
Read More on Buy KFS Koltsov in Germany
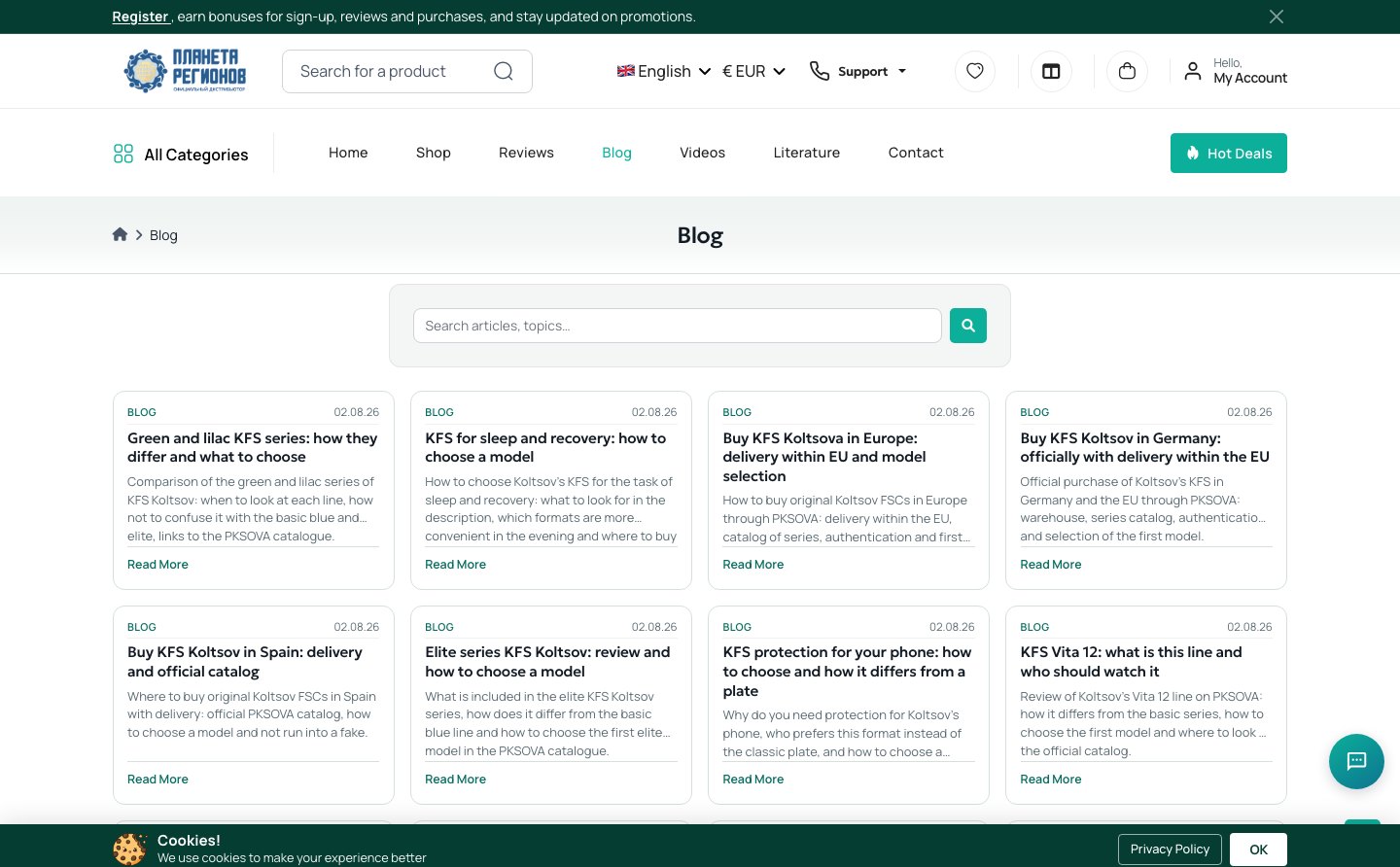point(1051,565)
